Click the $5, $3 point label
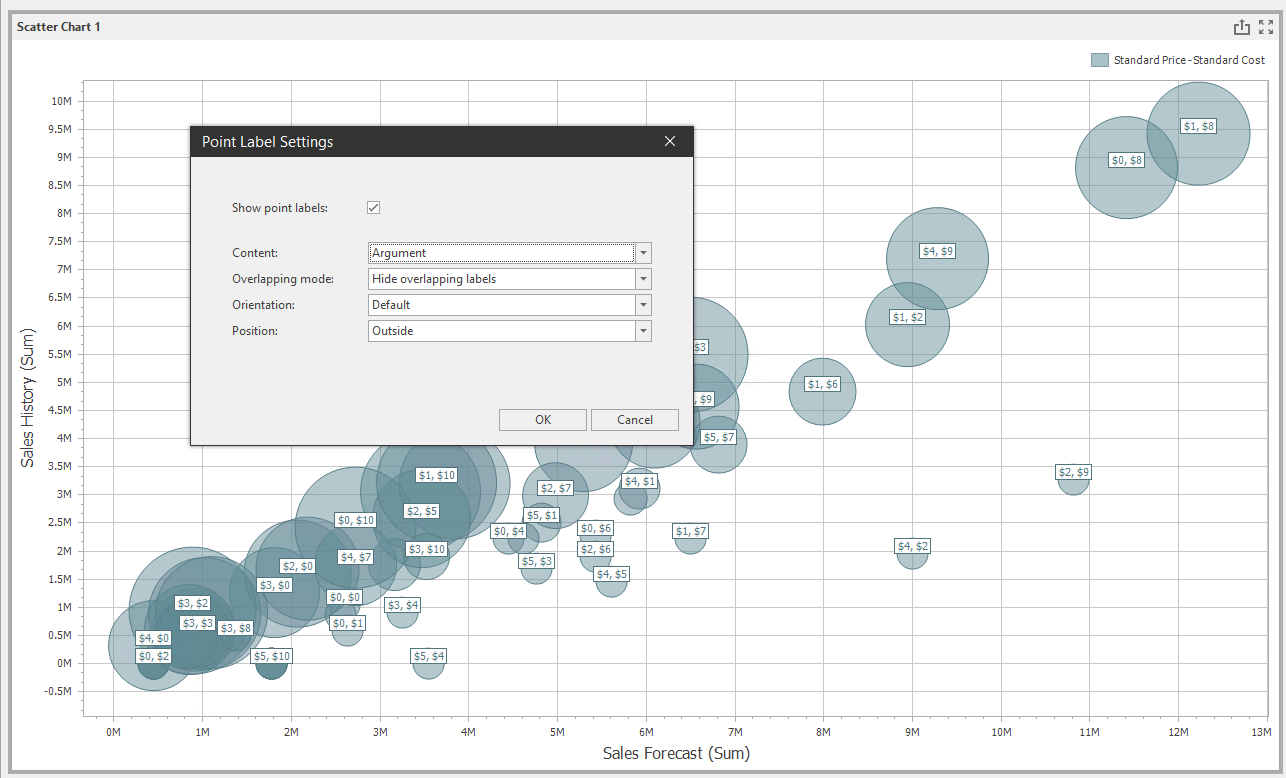The width and height of the screenshot is (1286, 778). click(x=537, y=562)
